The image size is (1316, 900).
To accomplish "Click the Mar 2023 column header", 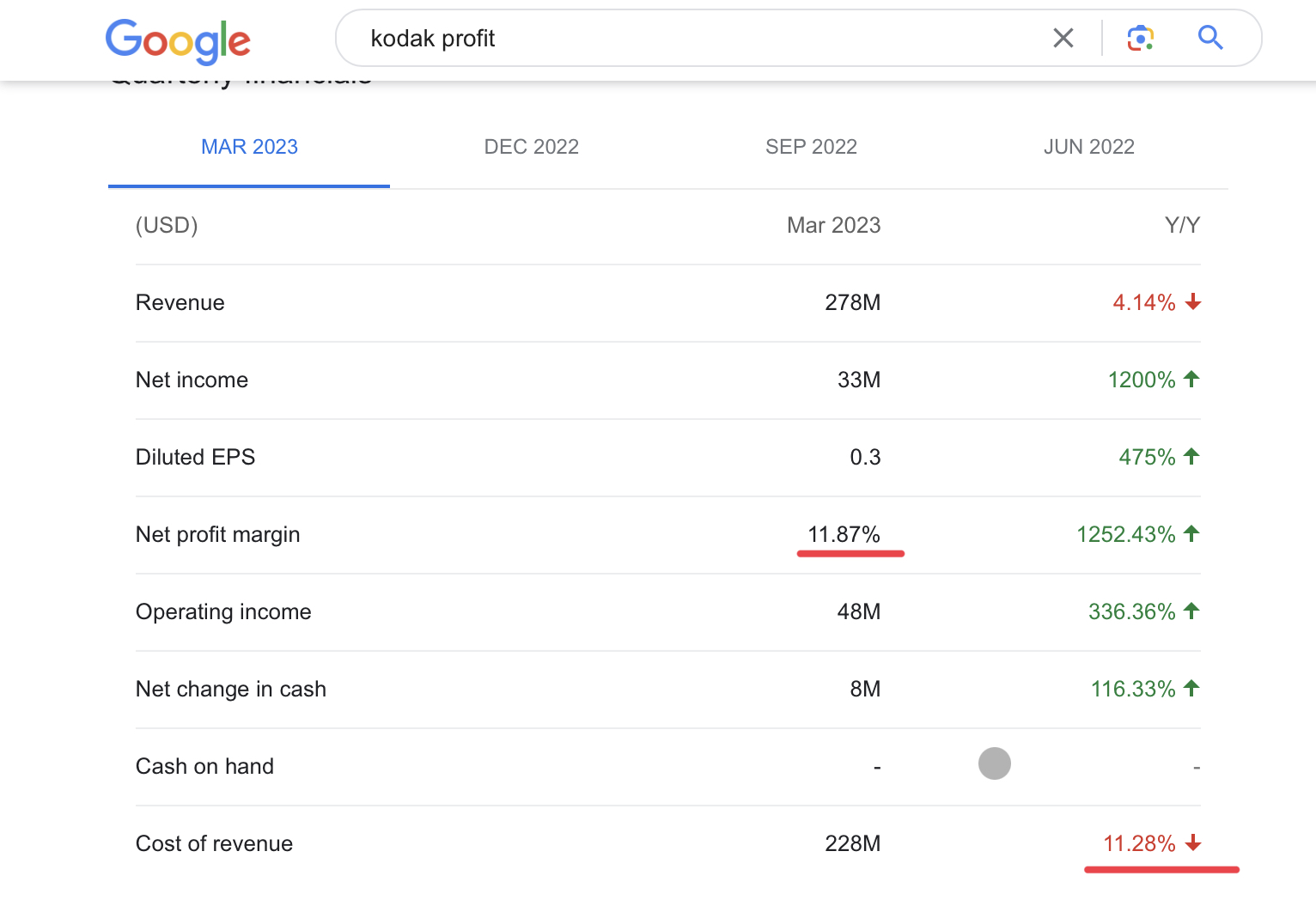I will (x=833, y=225).
